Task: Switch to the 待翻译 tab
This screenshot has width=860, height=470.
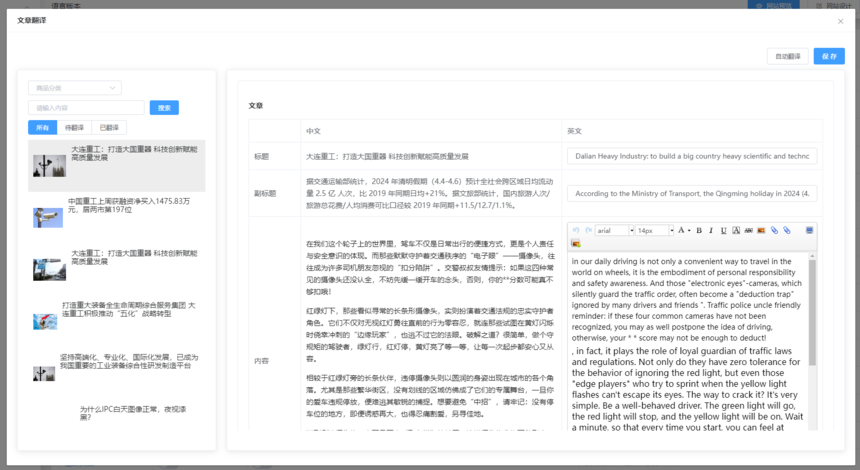Action: click(x=75, y=128)
